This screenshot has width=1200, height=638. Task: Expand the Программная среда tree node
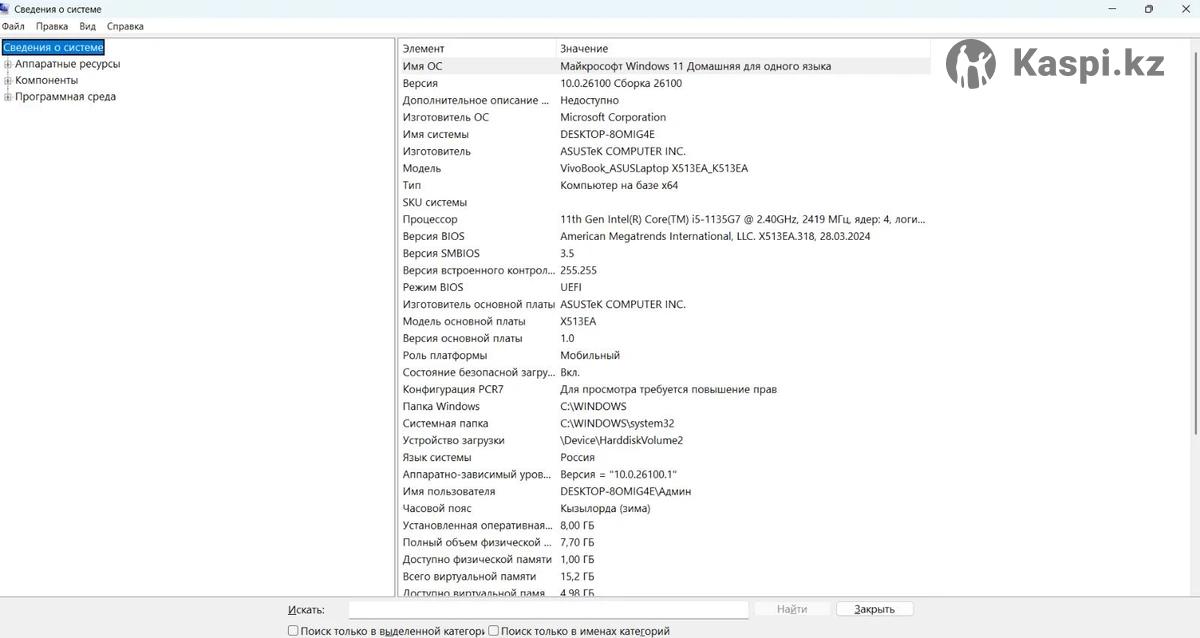pos(8,98)
